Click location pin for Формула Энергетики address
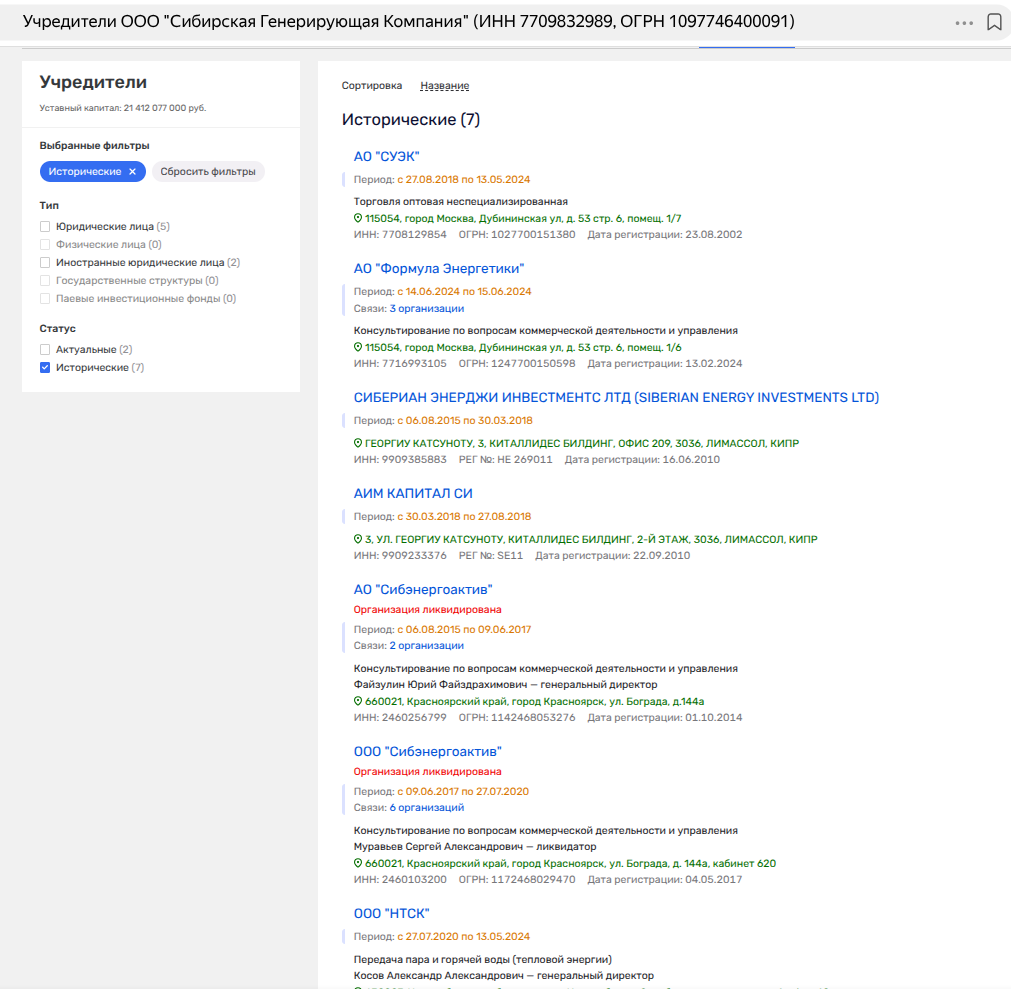This screenshot has height=989, width=1011. pyautogui.click(x=358, y=347)
